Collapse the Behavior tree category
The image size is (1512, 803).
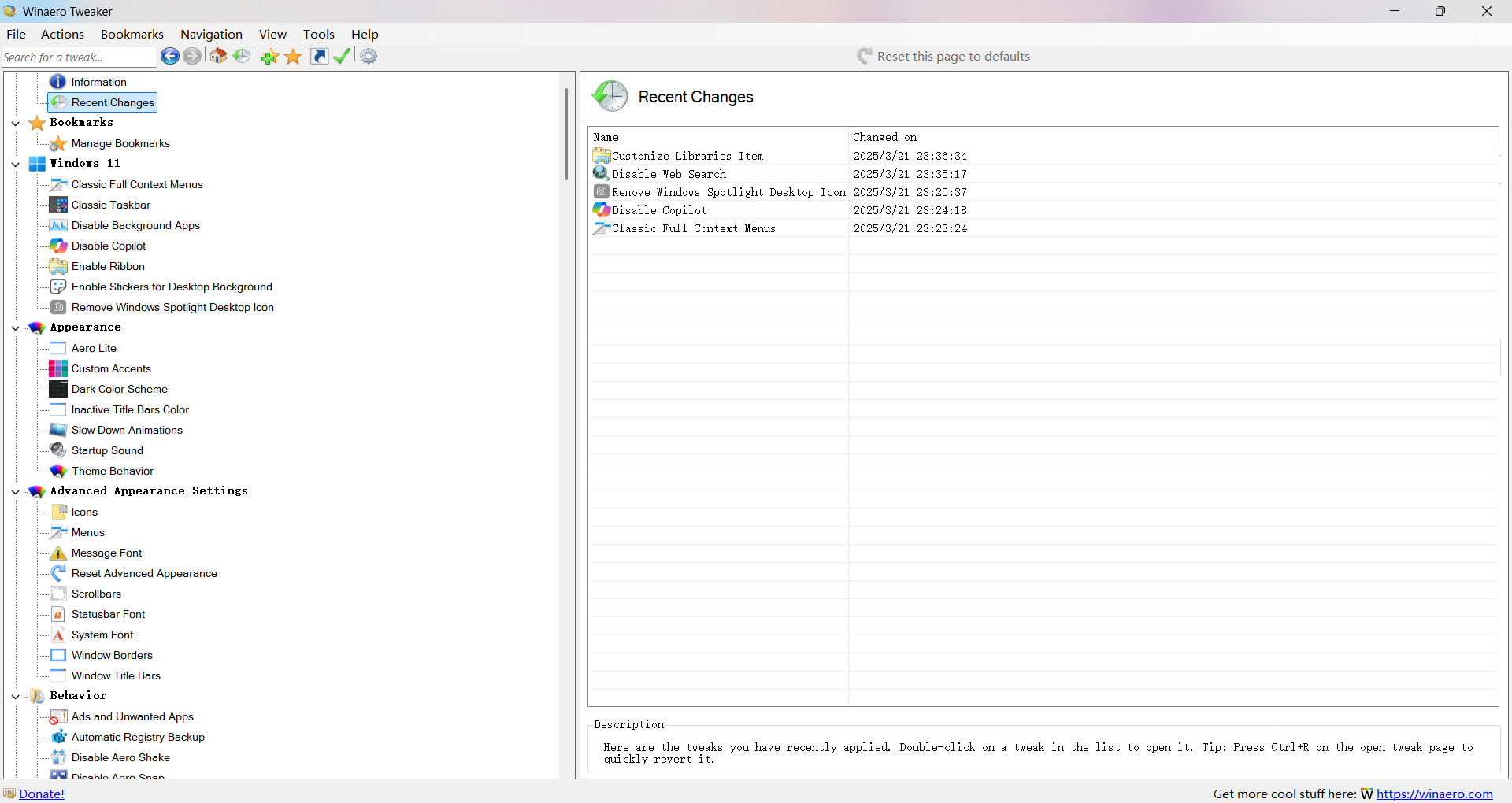coord(16,696)
